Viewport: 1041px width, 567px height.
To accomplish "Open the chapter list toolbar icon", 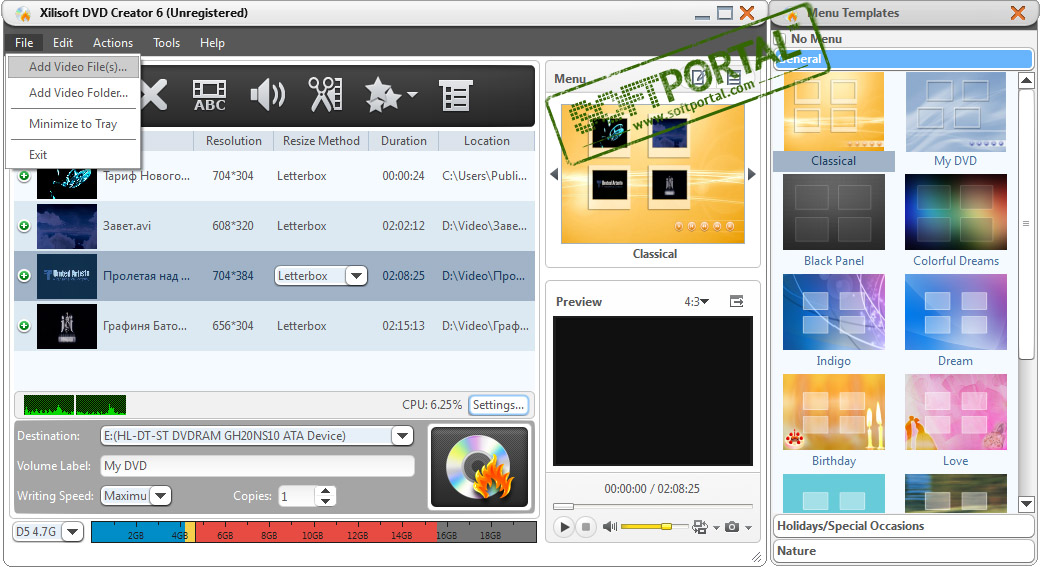I will click(456, 95).
